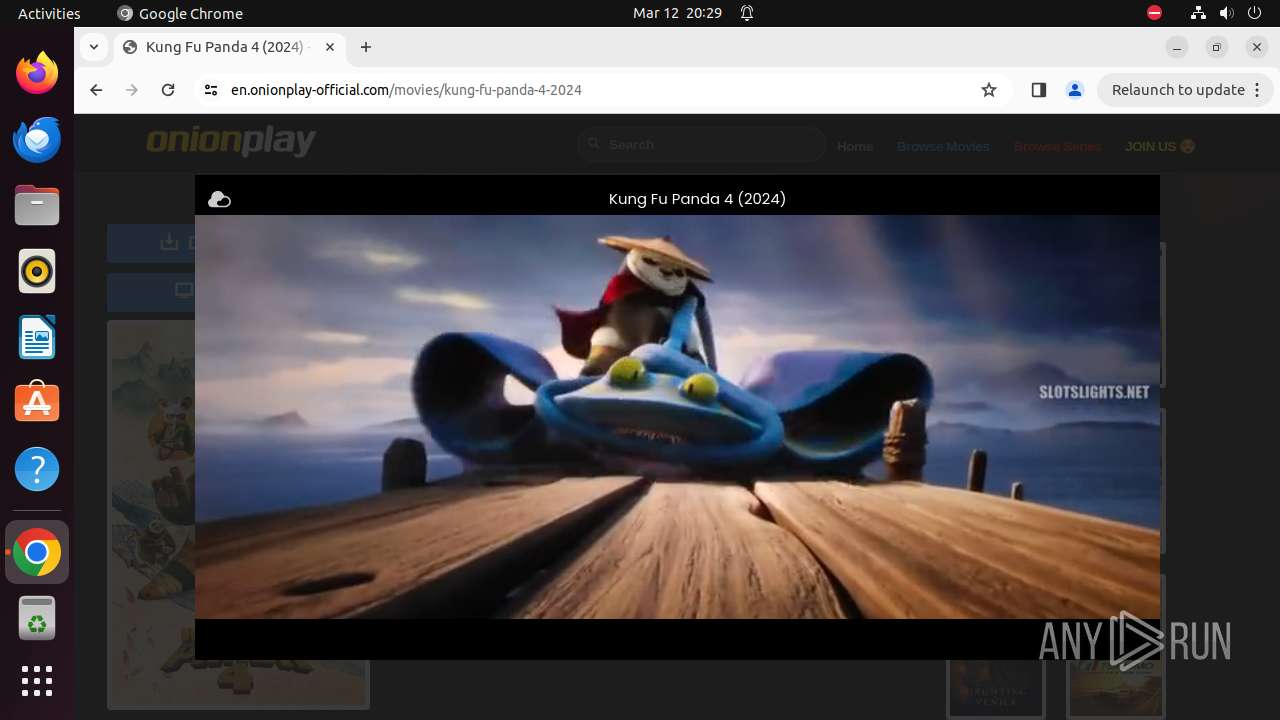Close the Kung Fu Panda 4 tab
1280x720 pixels.
(329, 47)
